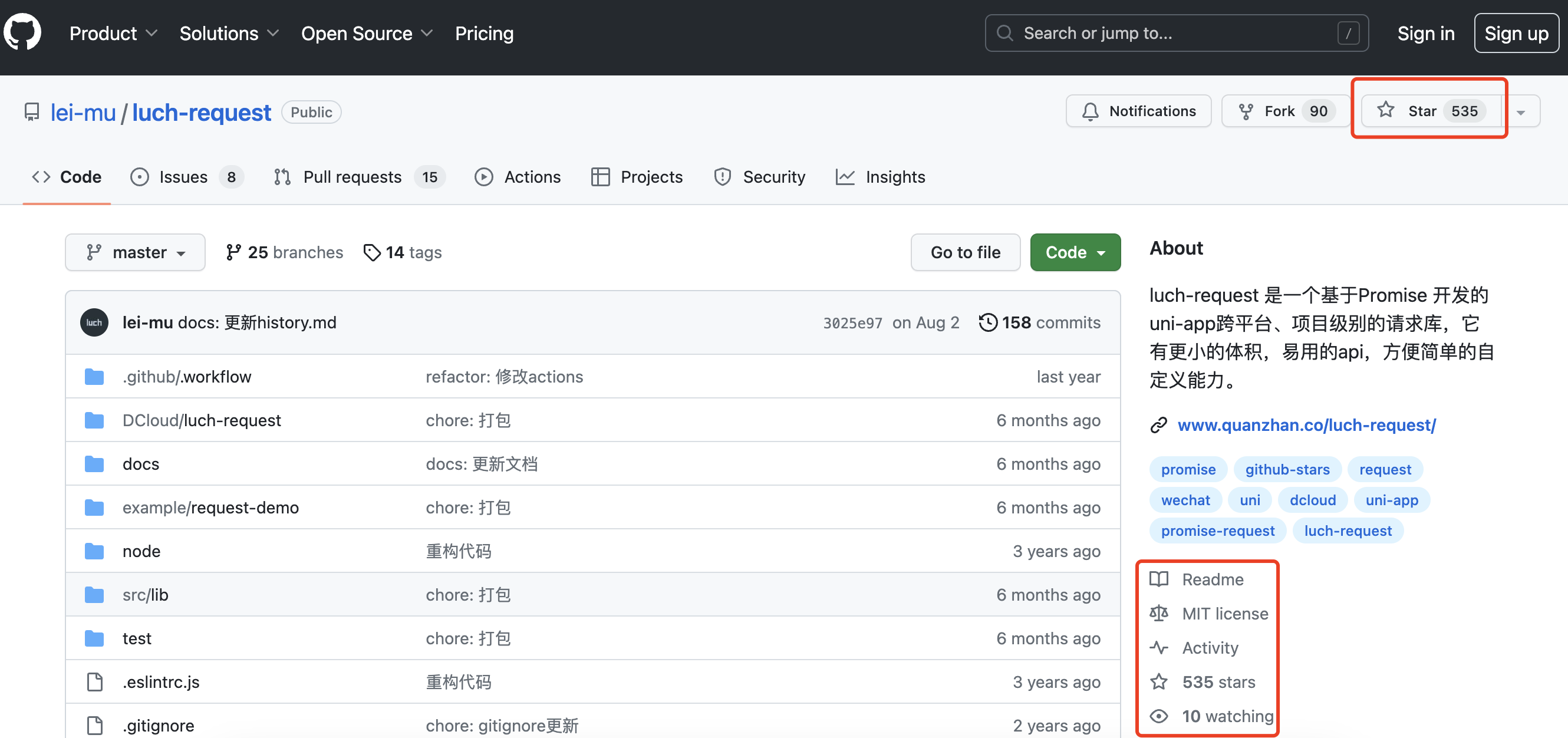Viewport: 1568px width, 738px height.
Task: Select the uni-app topic tag
Action: pos(1392,500)
